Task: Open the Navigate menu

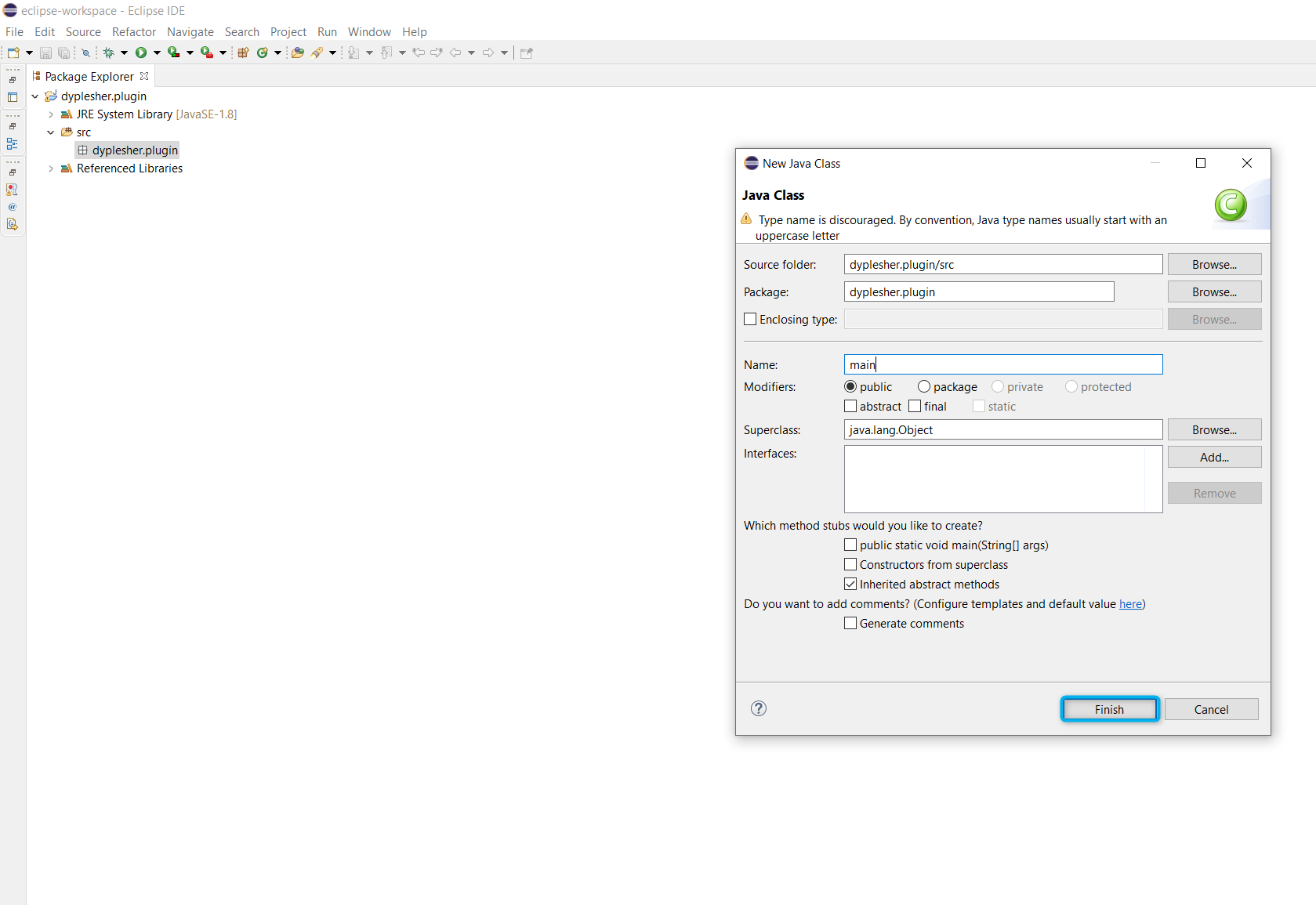Action: coord(190,32)
